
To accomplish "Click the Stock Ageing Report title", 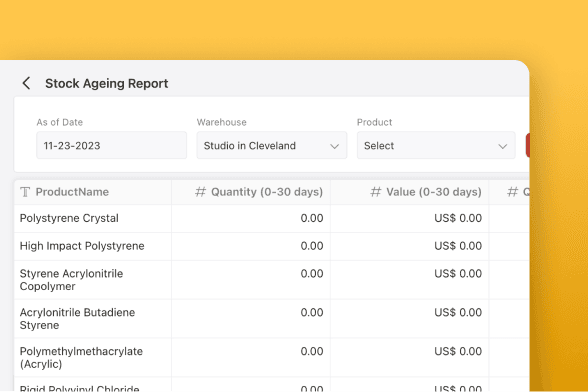I will pyautogui.click(x=107, y=83).
